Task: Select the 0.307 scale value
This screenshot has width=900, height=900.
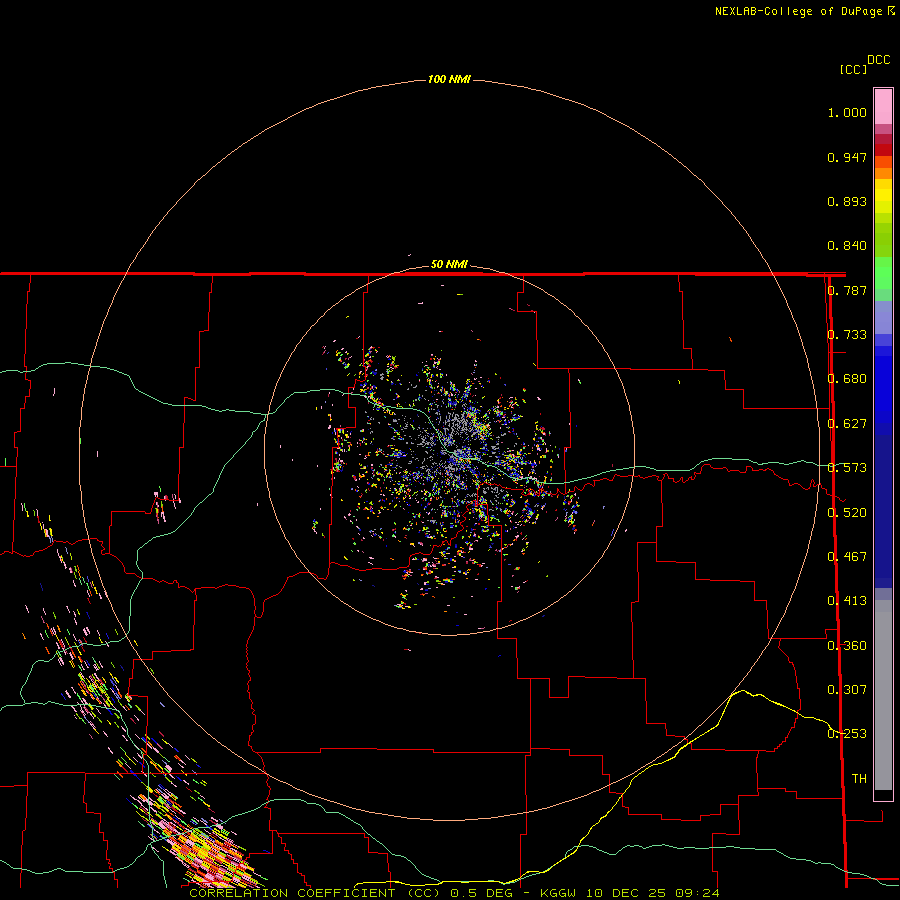Action: click(x=847, y=689)
